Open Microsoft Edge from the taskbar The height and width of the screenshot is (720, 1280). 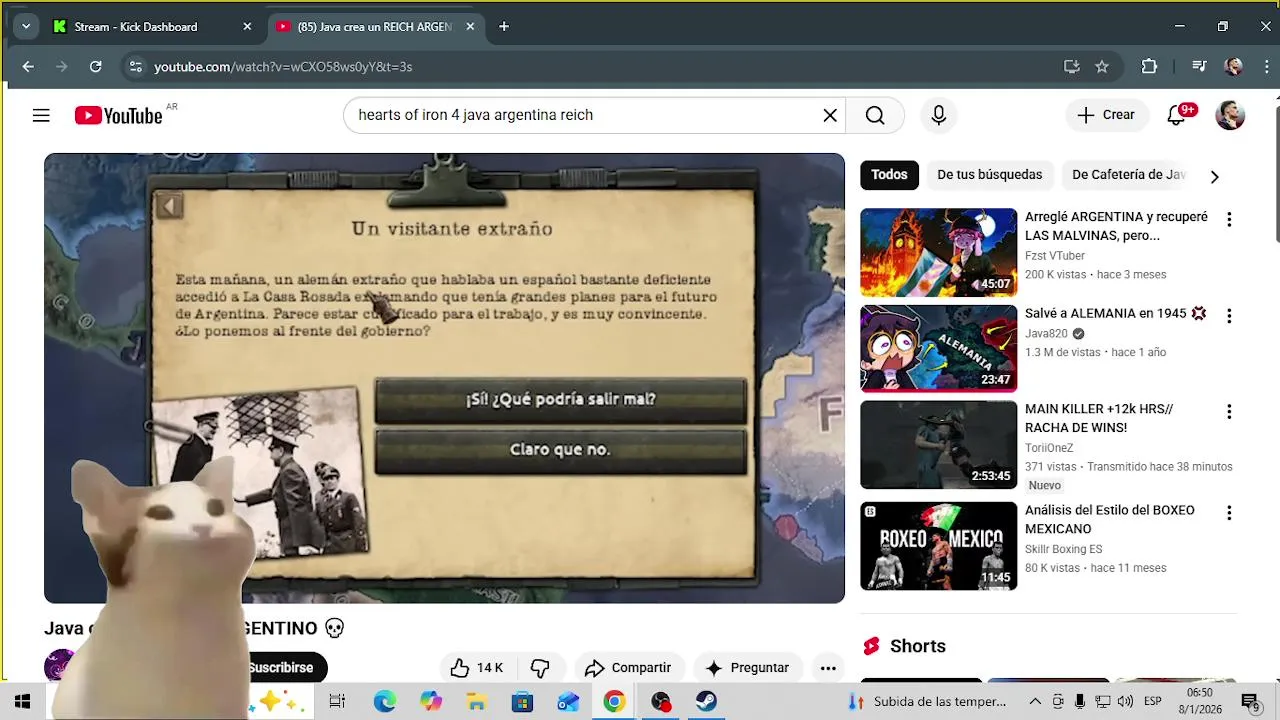(x=385, y=702)
